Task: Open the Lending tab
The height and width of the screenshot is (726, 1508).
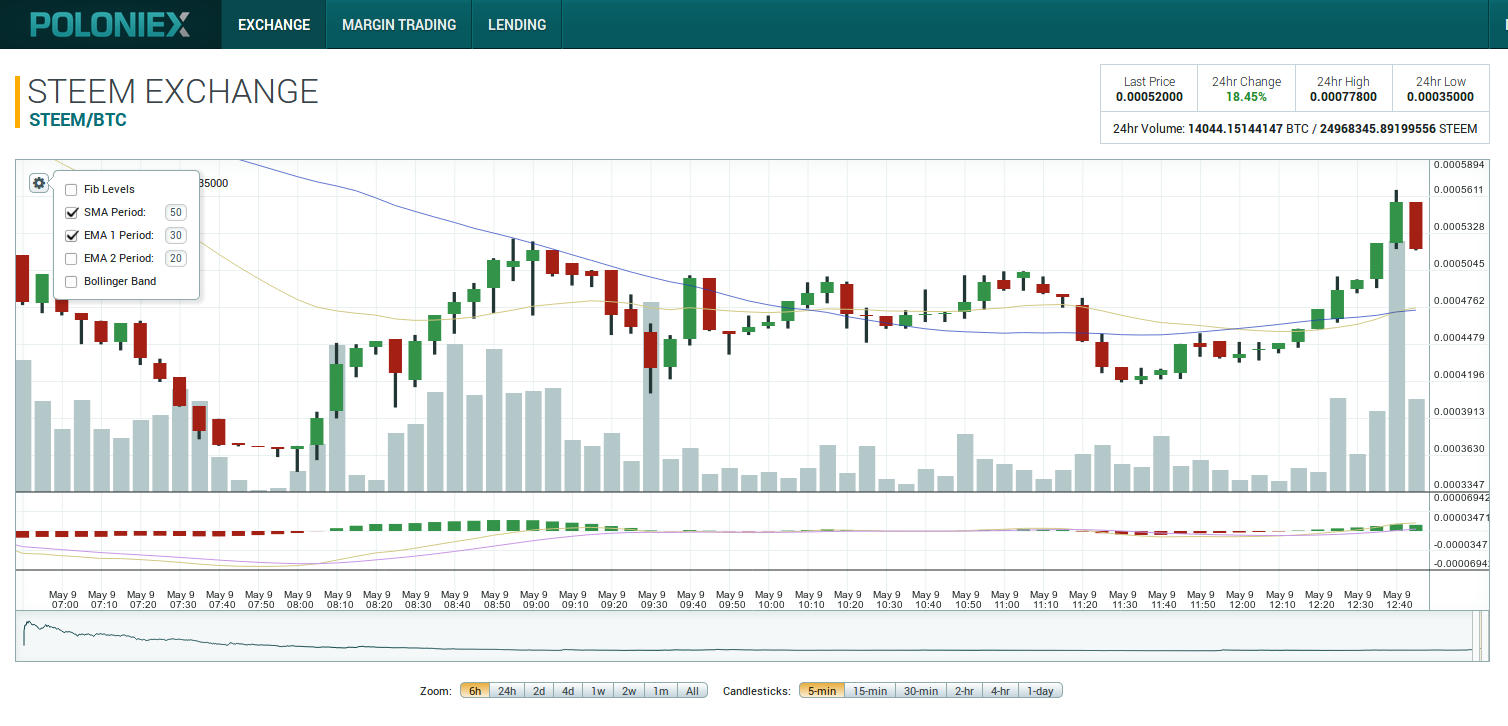Action: click(x=517, y=24)
